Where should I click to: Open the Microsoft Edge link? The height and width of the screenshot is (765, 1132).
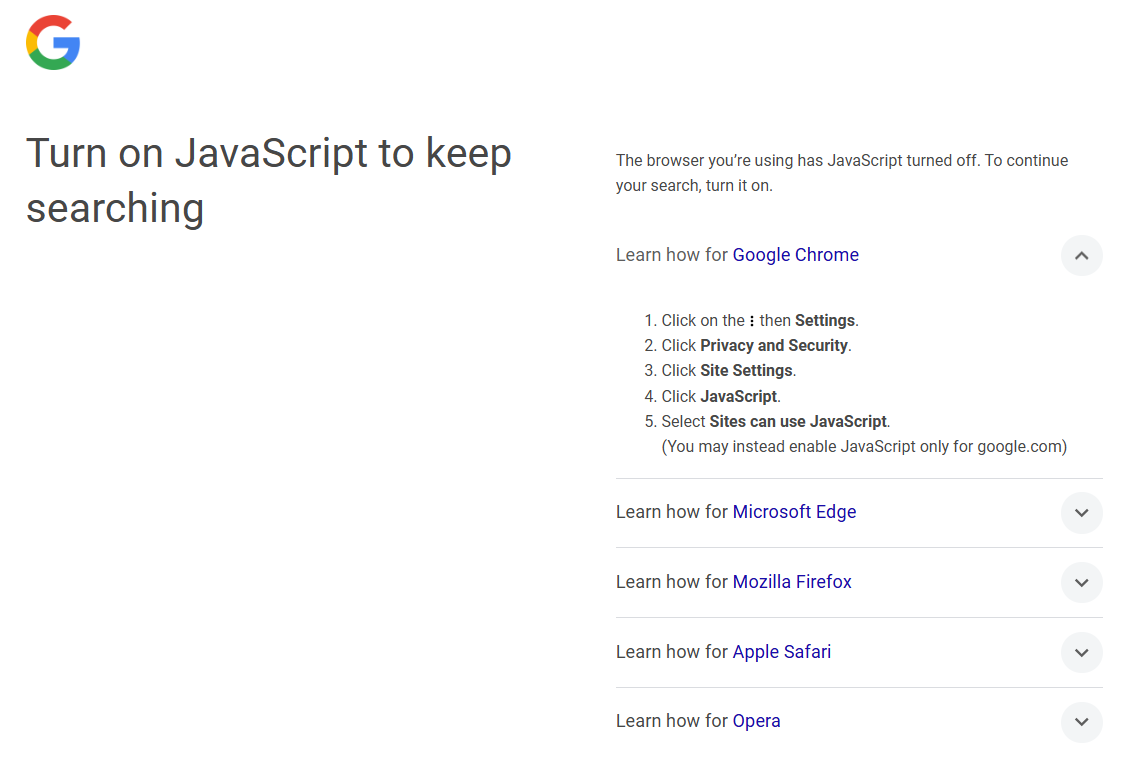794,512
